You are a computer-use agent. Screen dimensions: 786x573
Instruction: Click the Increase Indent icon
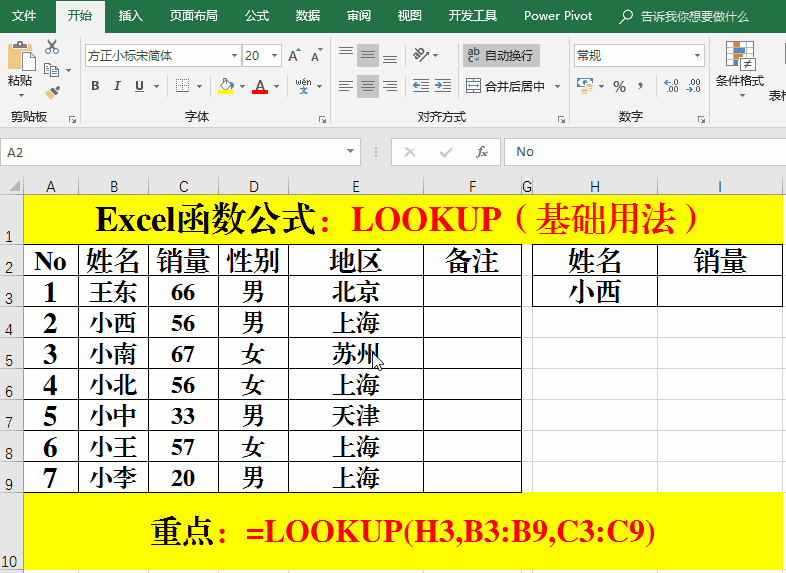[443, 86]
